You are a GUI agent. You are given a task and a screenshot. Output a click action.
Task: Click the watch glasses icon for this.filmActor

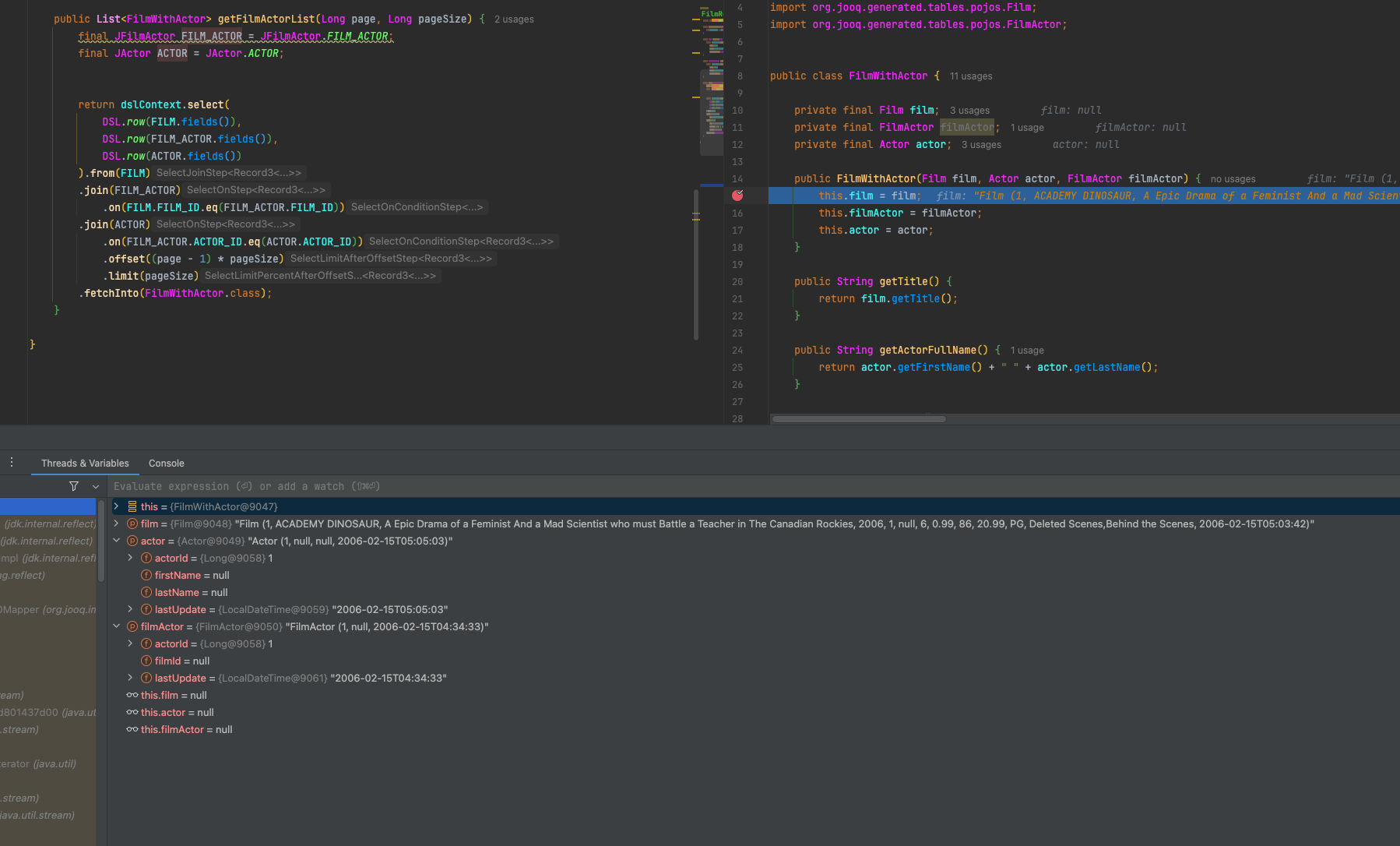pos(132,729)
